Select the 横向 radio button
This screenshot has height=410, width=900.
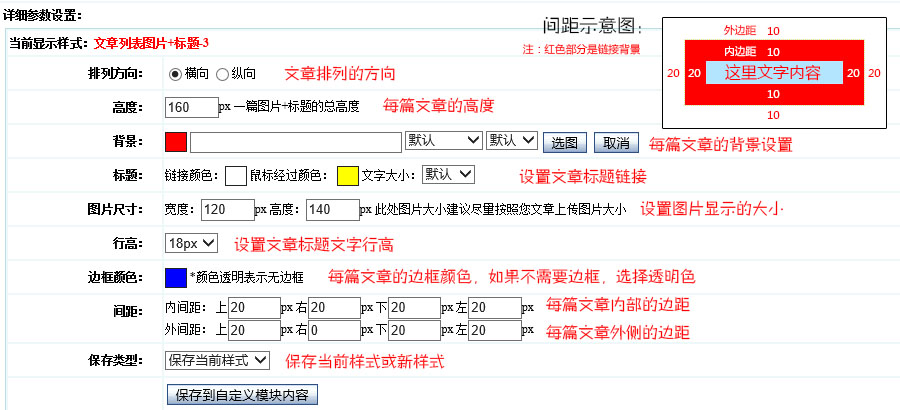pyautogui.click(x=175, y=73)
